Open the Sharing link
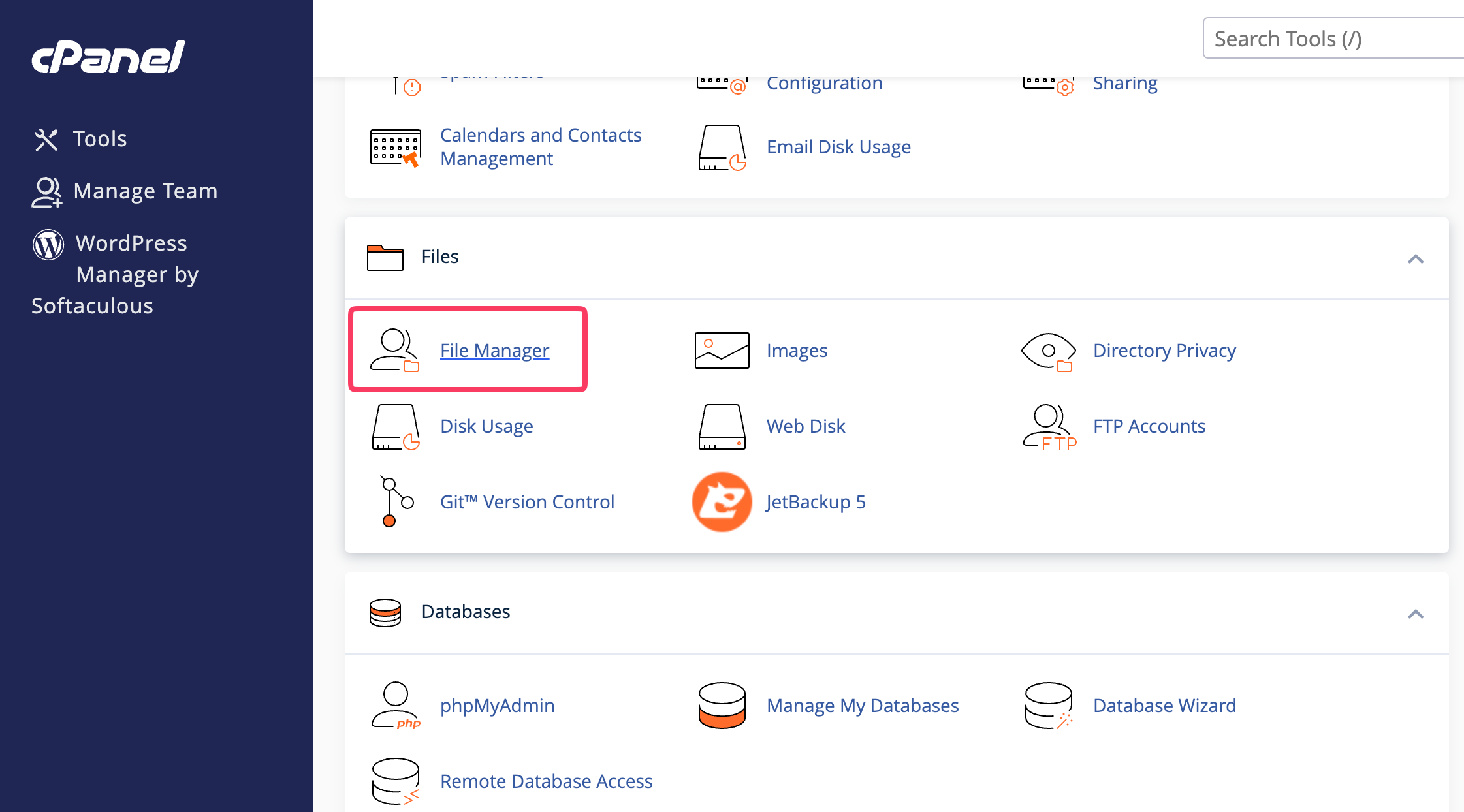Screen dimensions: 1464x812 click(x=1126, y=84)
